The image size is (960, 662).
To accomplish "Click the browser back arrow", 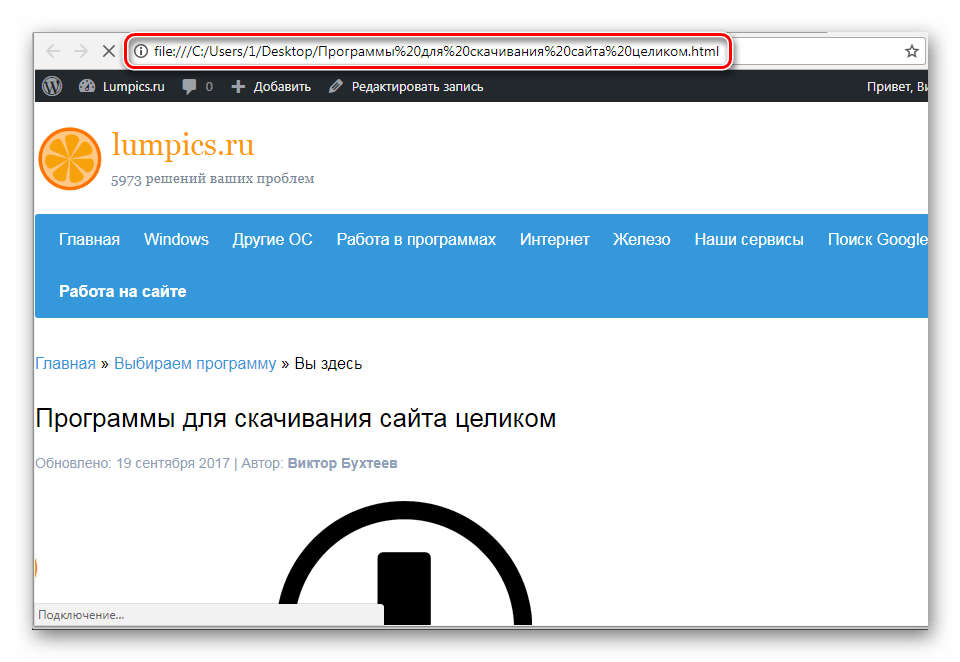I will [x=53, y=51].
